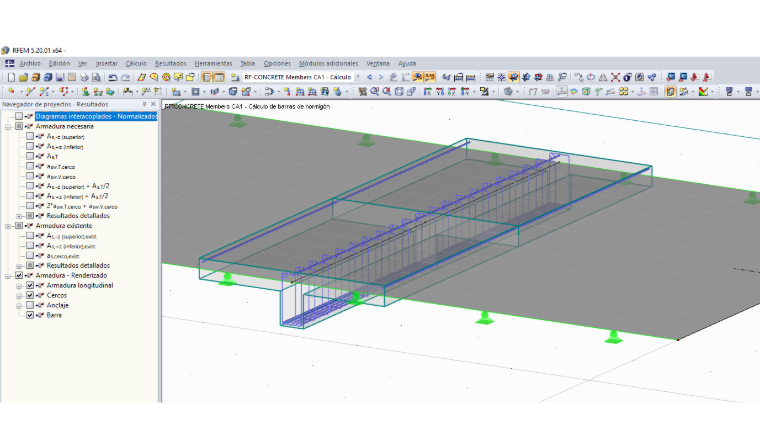
Task: Click the view in Z direction icon
Action: 451,91
